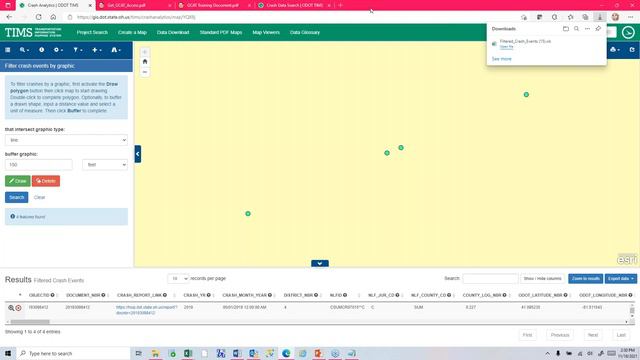Open the filter funnel dropdown in the TIMS toolbar

click(x=78, y=50)
